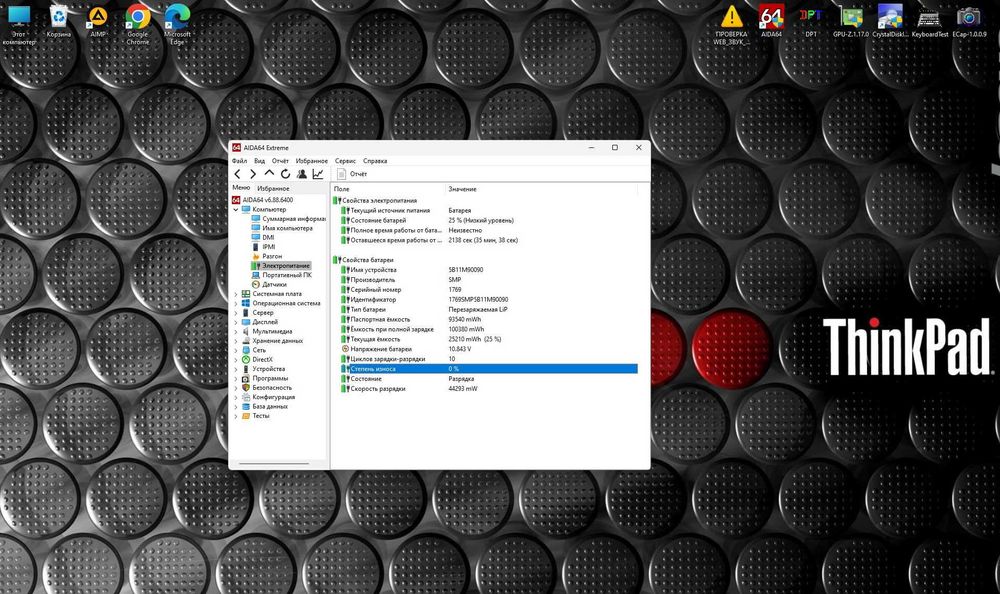
Task: Click the Конфигурация icon in tree
Action: tap(246, 397)
